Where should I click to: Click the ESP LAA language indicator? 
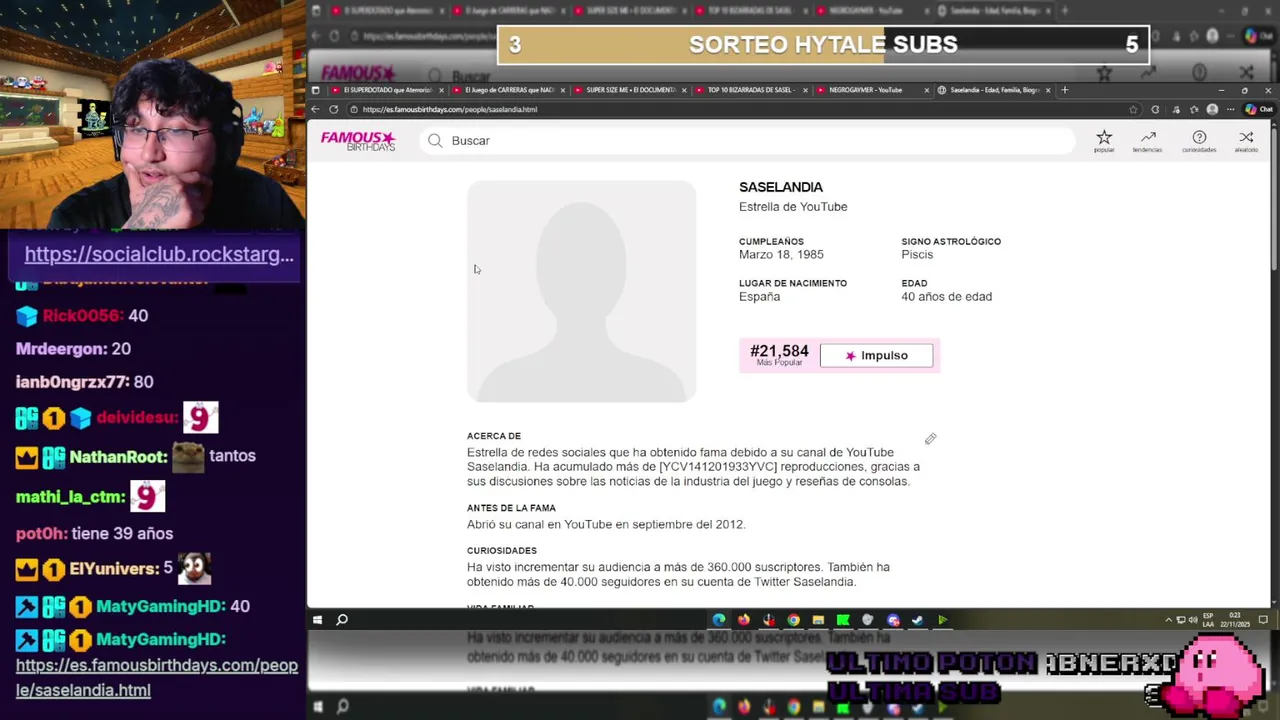coord(1209,620)
